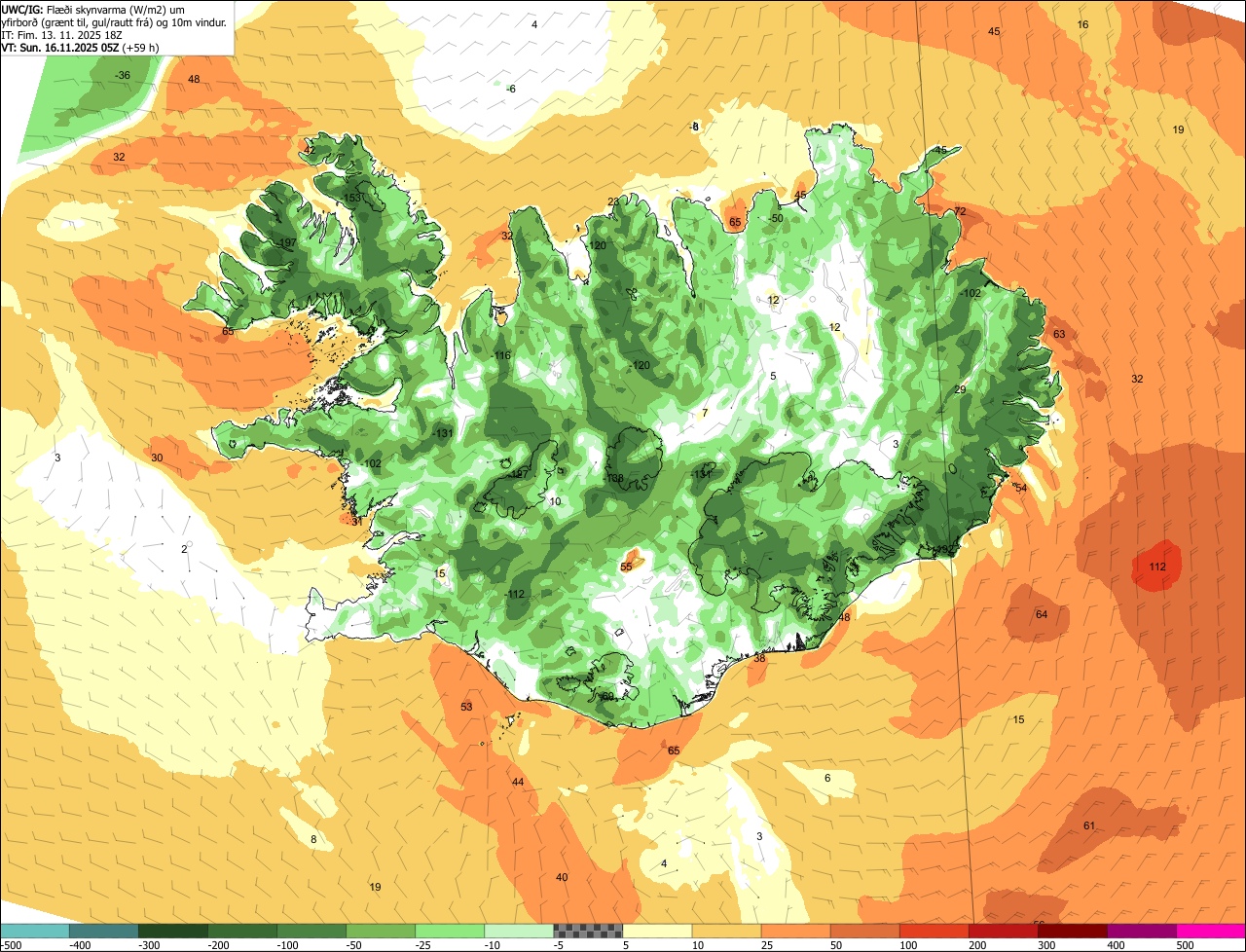
Task: Click the map value "38" on the south coast
Action: click(759, 658)
